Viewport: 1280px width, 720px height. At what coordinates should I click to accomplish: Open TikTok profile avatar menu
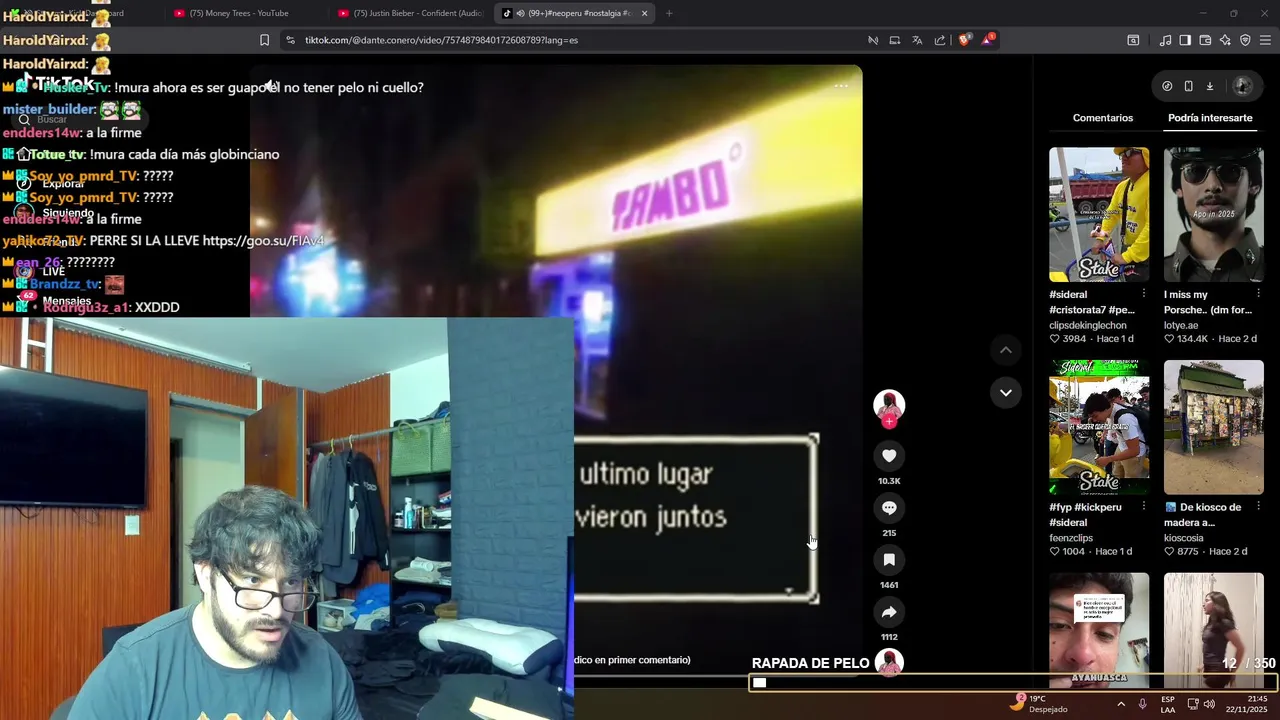click(1243, 86)
